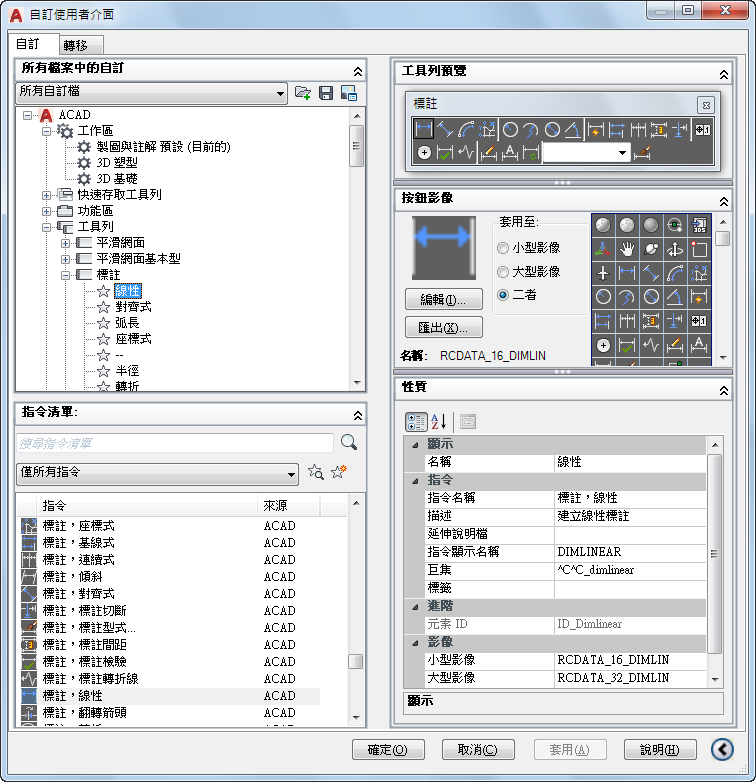
Task: Click the Jogged dimension icon in toolbar preview
Action: pos(531,129)
